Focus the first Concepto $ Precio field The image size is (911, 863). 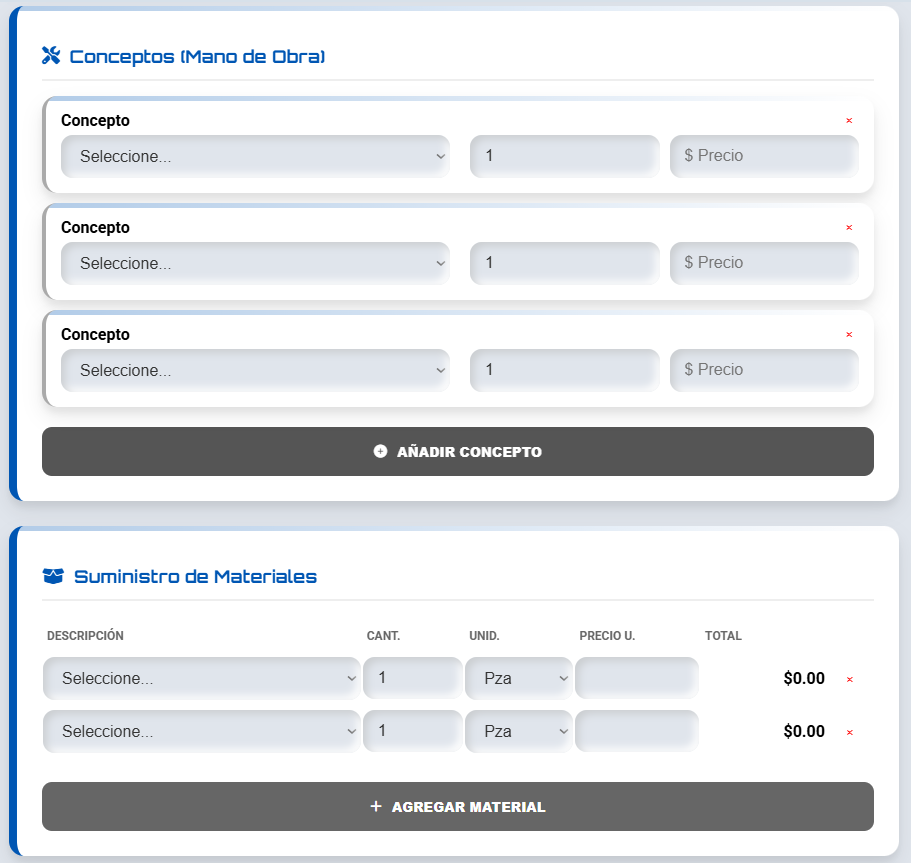point(764,156)
